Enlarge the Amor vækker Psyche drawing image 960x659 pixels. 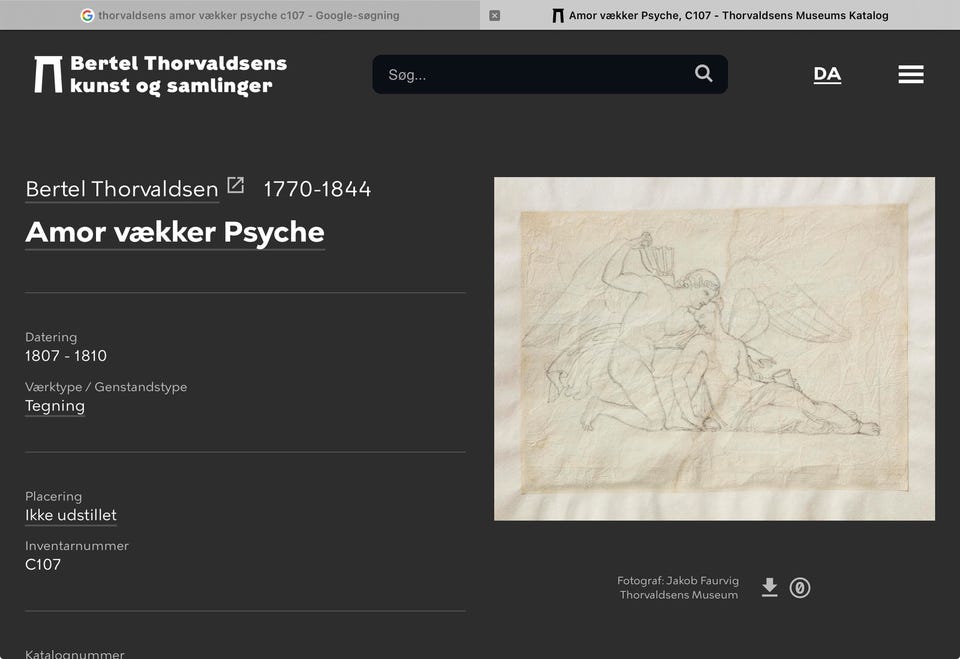[x=714, y=348]
